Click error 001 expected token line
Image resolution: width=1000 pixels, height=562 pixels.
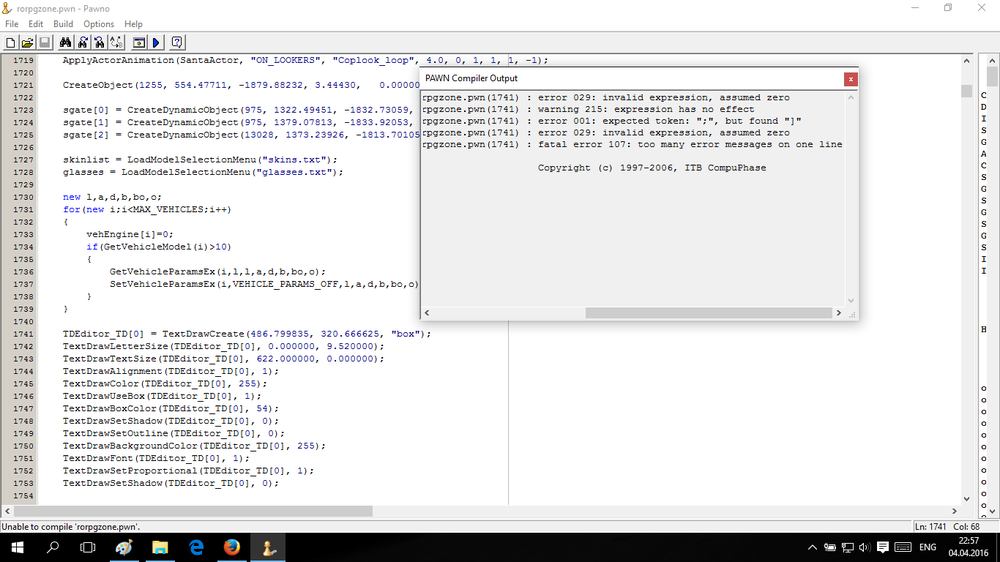pyautogui.click(x=612, y=121)
